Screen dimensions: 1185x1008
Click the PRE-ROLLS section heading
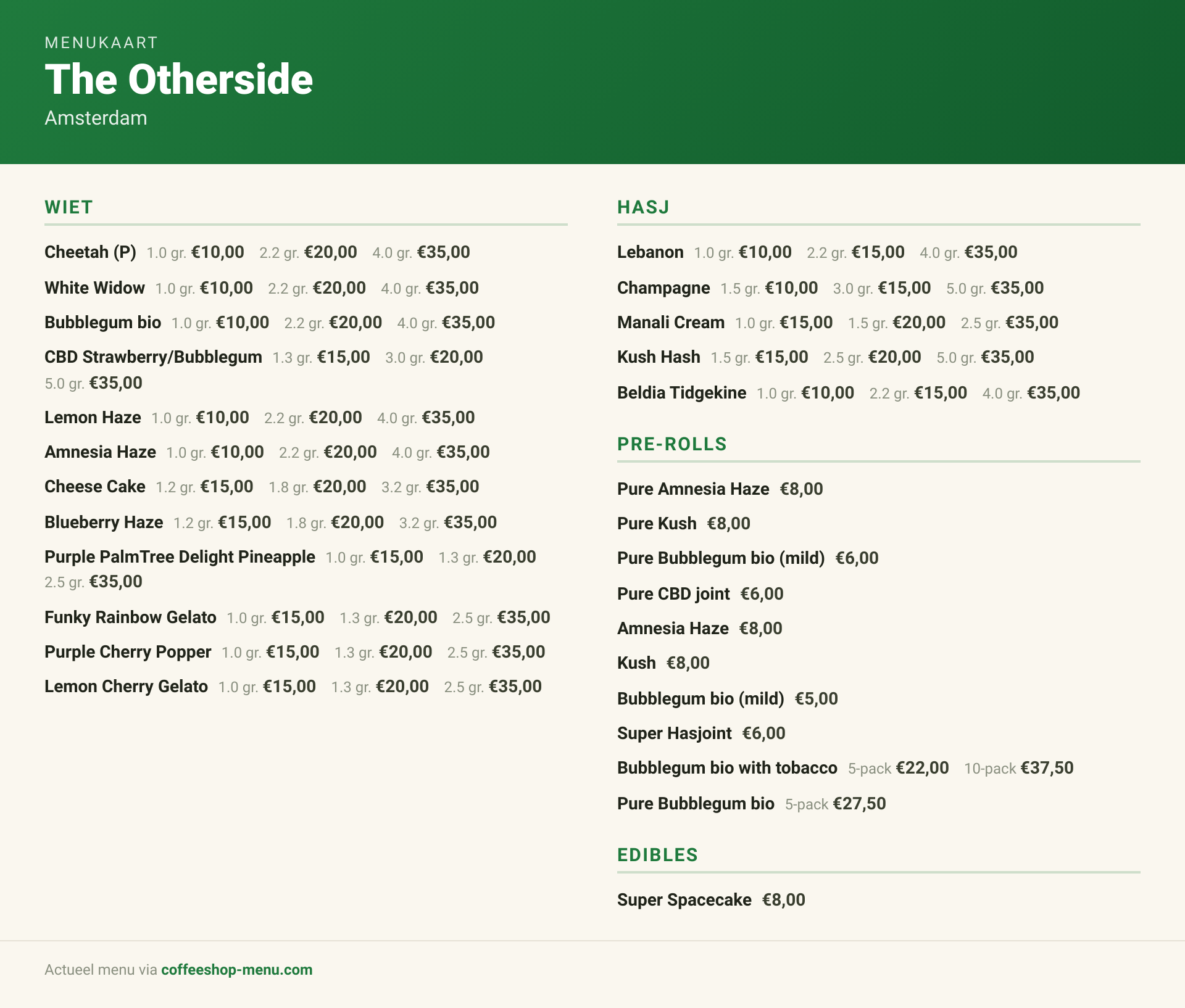(x=672, y=444)
